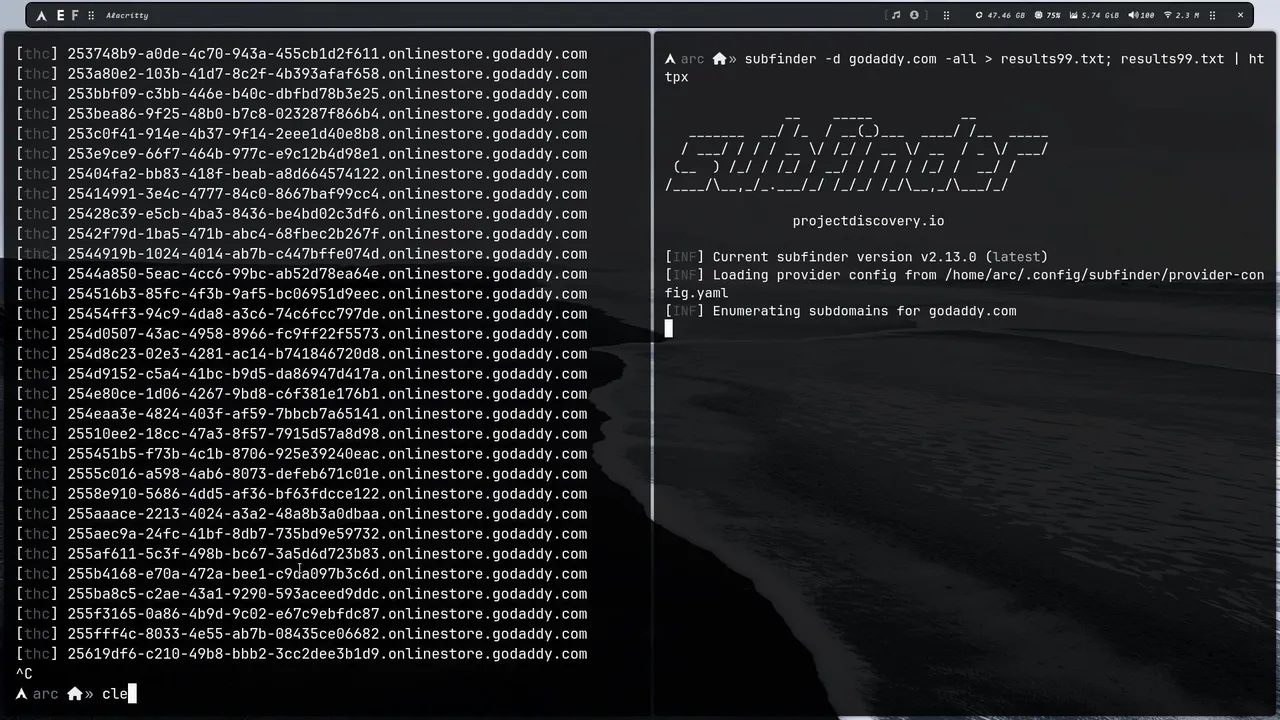Screen dimensions: 1280x720
Task: Click 'Enumerating subdomains for godaddy.com' line
Action: click(840, 311)
